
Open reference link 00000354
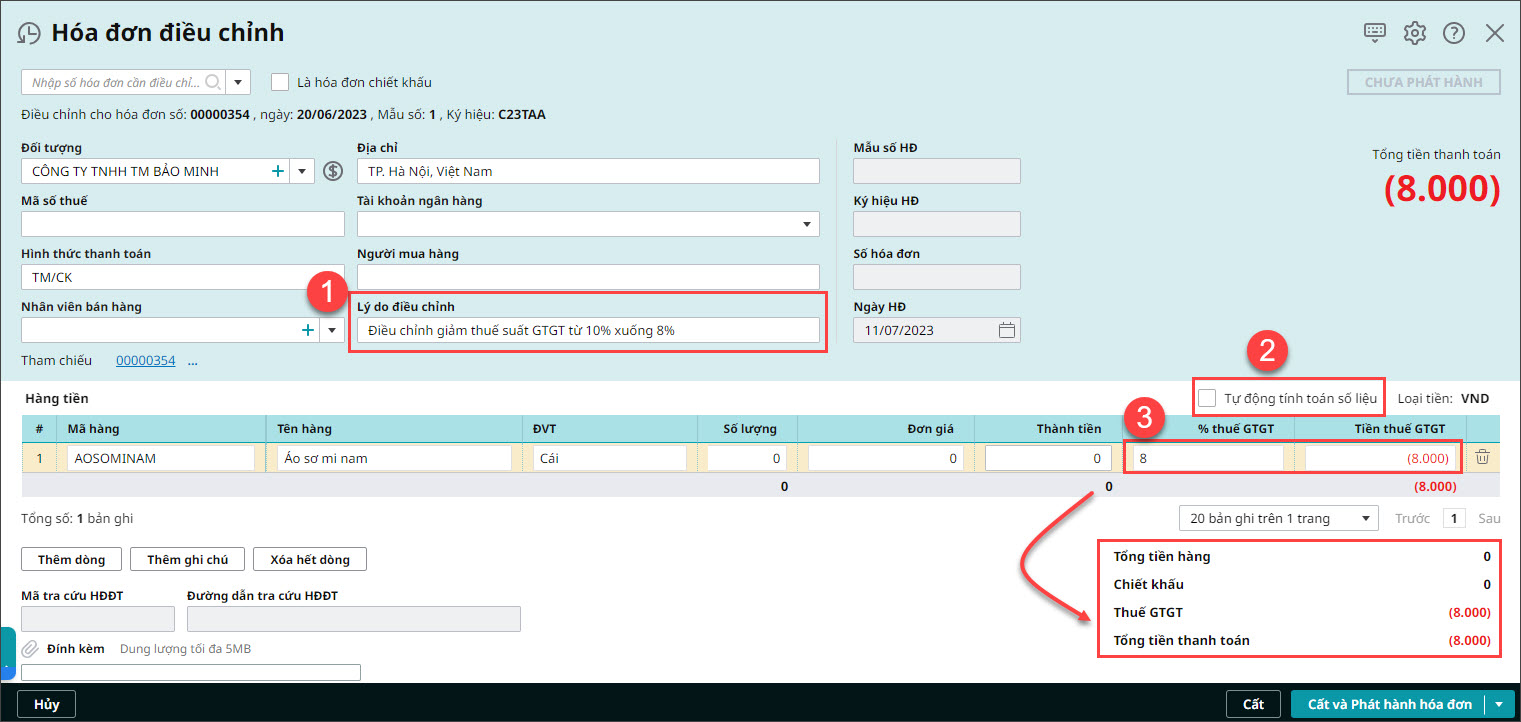click(x=146, y=360)
